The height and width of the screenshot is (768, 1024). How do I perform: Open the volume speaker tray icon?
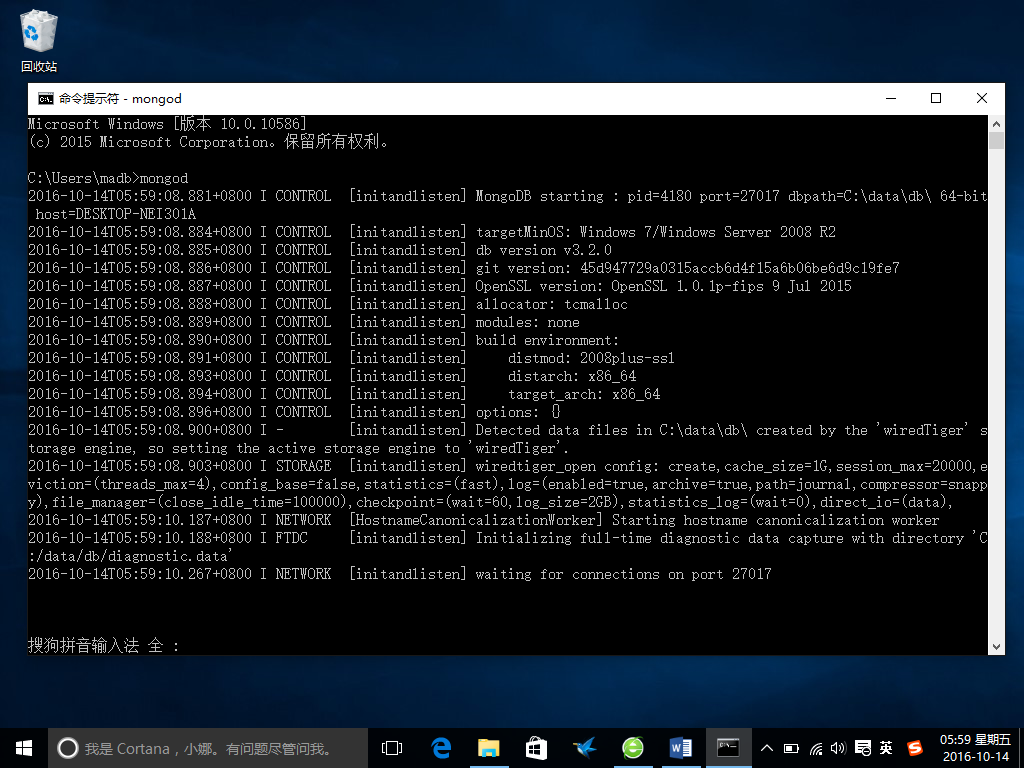coord(838,748)
